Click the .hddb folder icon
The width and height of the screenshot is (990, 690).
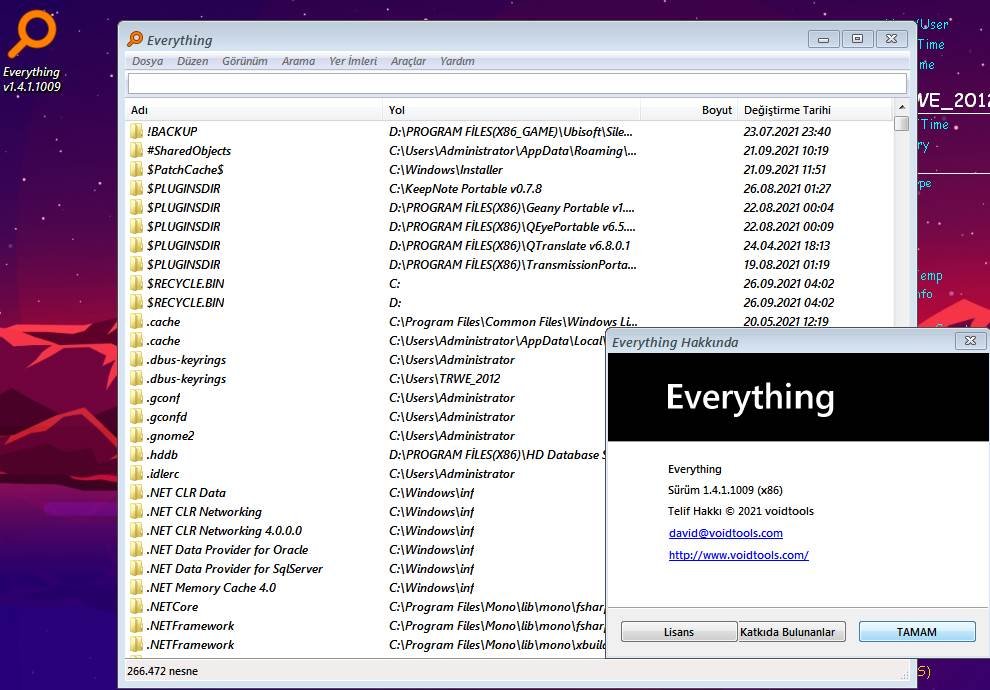pyautogui.click(x=136, y=455)
